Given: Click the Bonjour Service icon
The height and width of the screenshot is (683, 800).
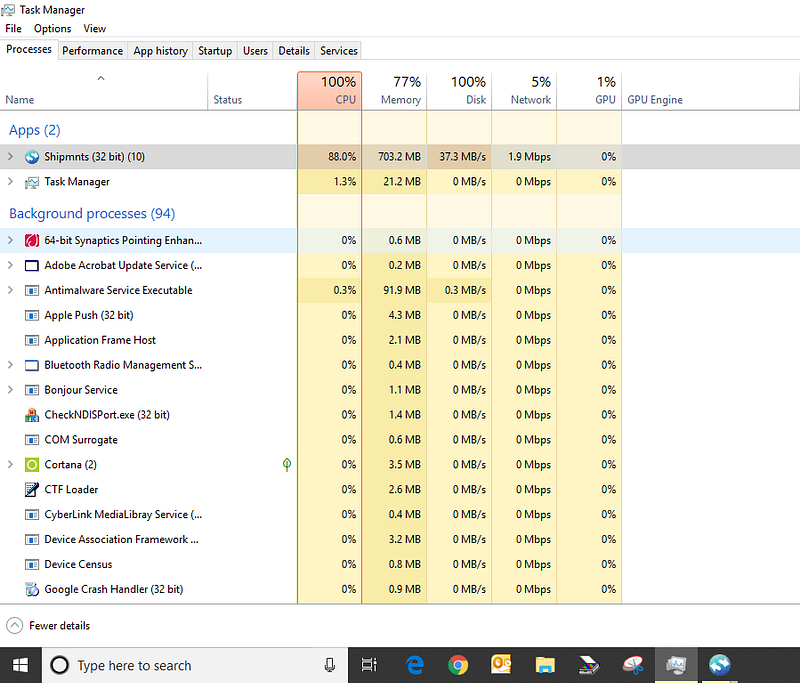Looking at the screenshot, I should click(x=32, y=390).
